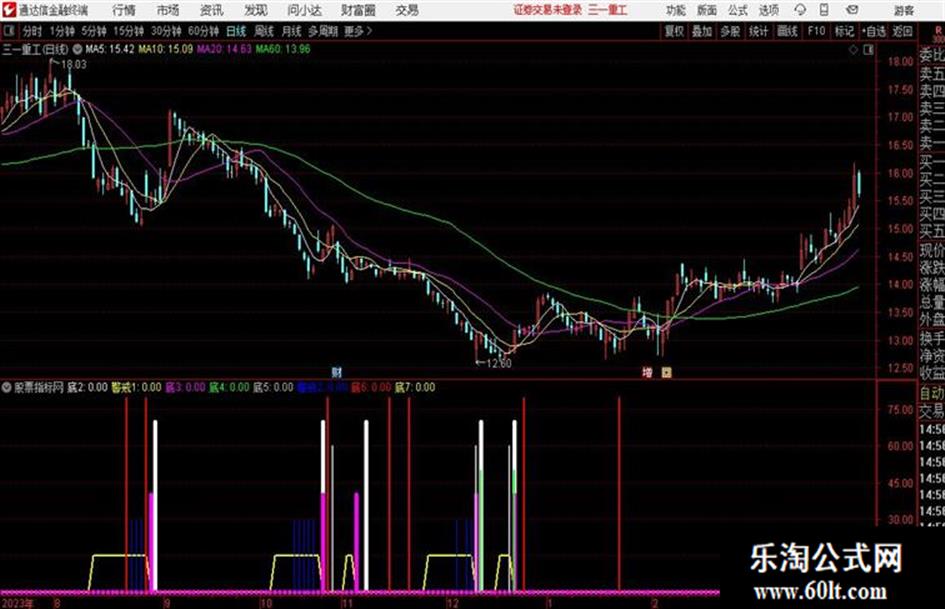The image size is (945, 609).
Task: Open the MA indicator settings circle icon
Action: pyautogui.click(x=78, y=49)
